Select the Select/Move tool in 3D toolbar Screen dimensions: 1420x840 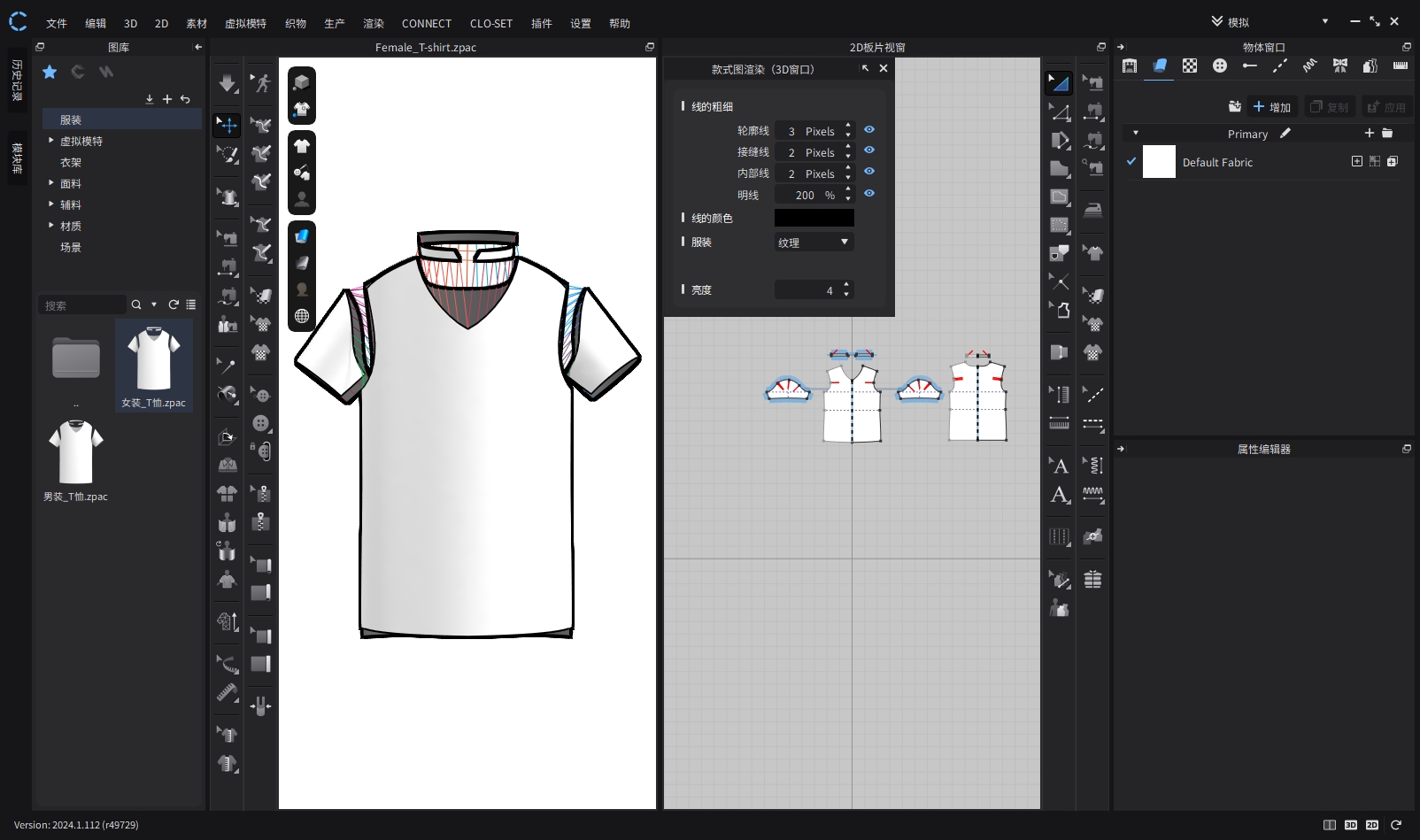point(228,125)
